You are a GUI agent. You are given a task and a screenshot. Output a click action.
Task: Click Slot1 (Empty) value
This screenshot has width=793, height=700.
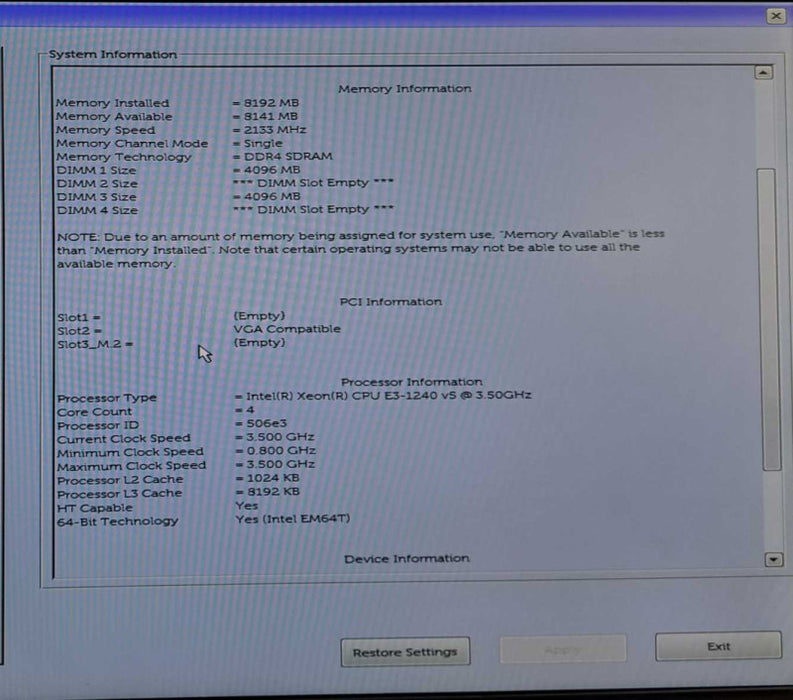coord(259,316)
